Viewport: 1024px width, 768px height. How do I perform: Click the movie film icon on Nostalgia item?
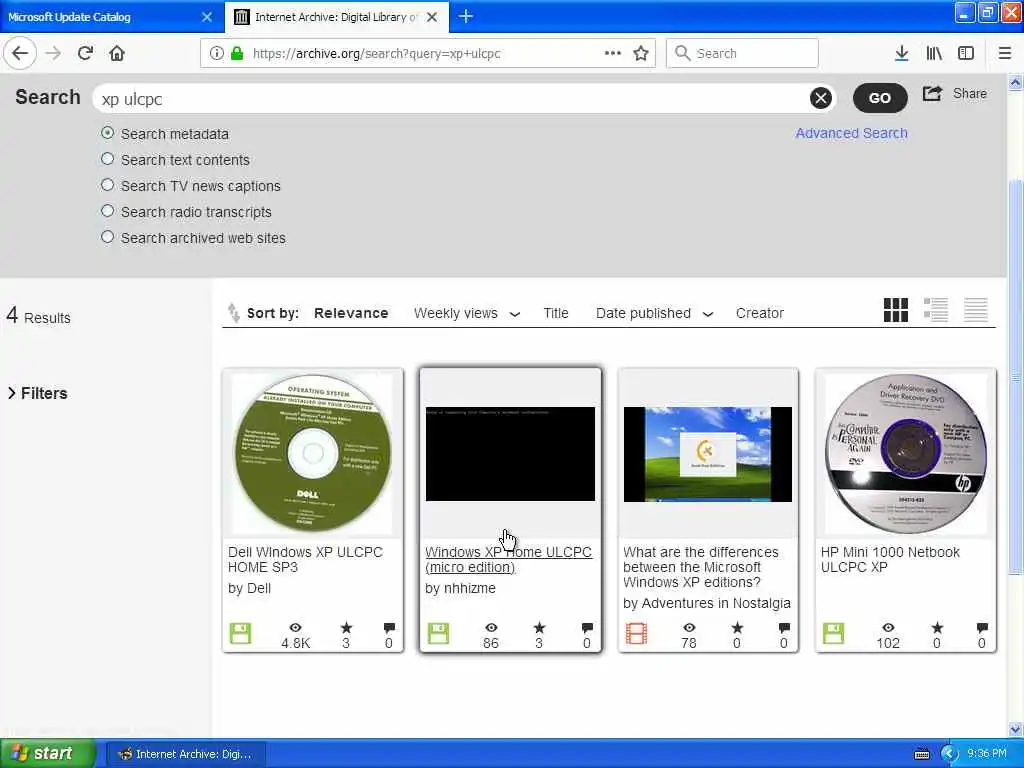click(636, 633)
